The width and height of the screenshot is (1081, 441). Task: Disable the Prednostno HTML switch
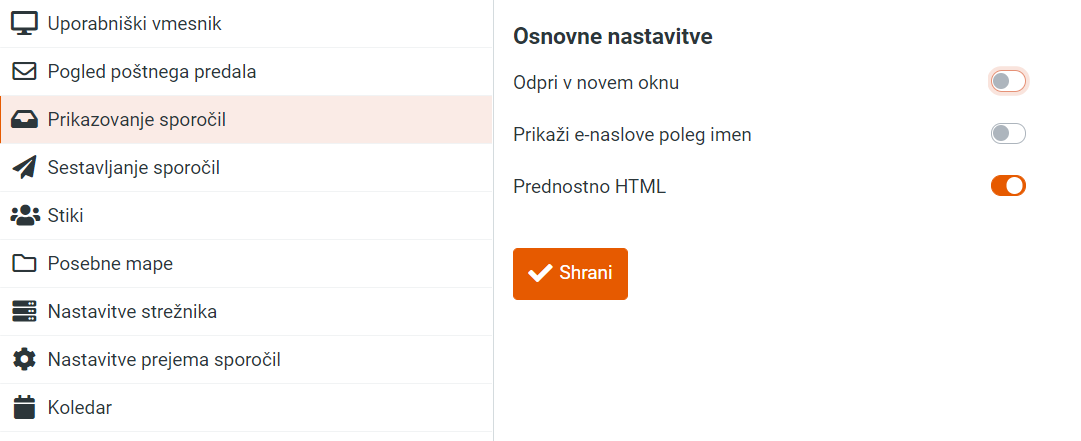pyautogui.click(x=1008, y=185)
